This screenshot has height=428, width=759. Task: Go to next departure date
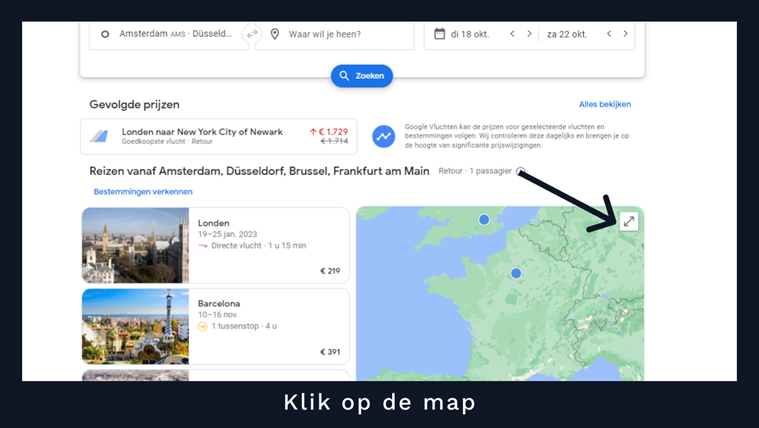coord(530,34)
